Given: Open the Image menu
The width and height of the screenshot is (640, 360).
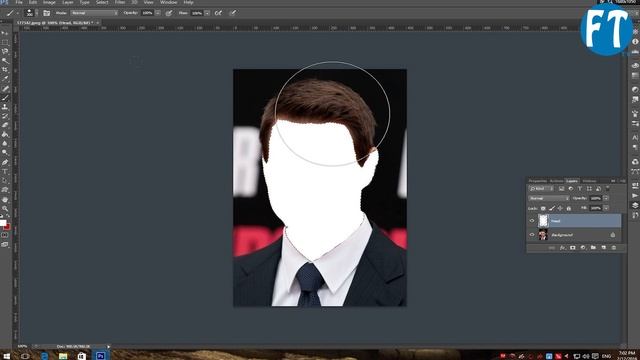Looking at the screenshot, I should pos(49,2).
